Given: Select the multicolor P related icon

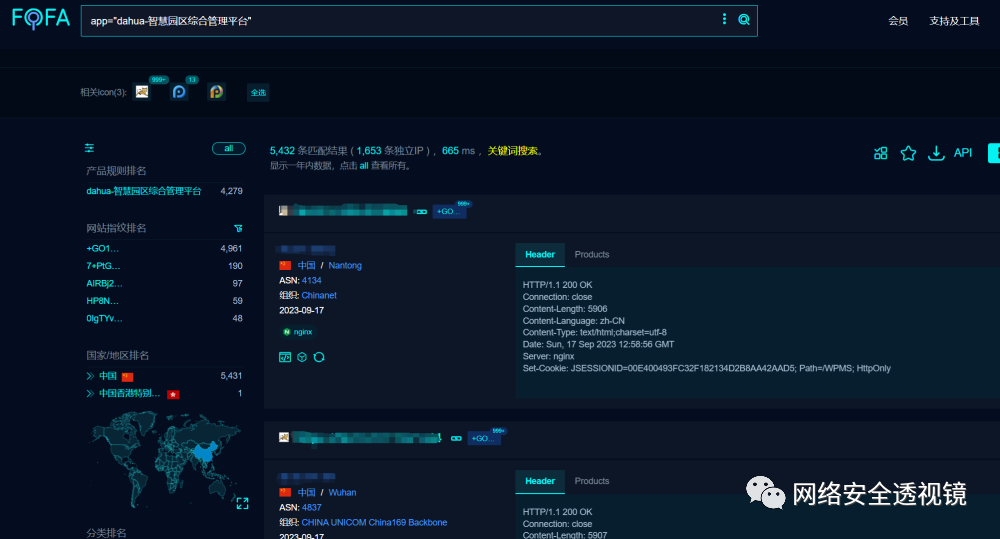Looking at the screenshot, I should (216, 92).
